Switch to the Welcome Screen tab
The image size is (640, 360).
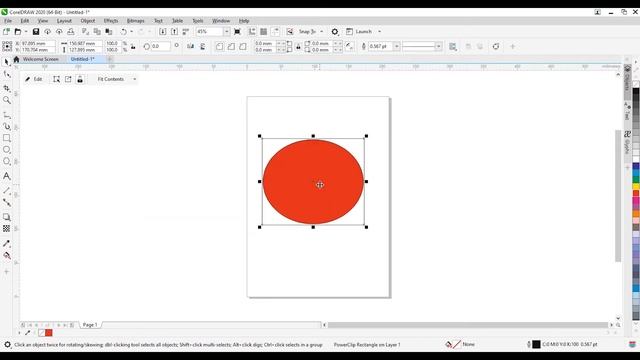[x=40, y=59]
